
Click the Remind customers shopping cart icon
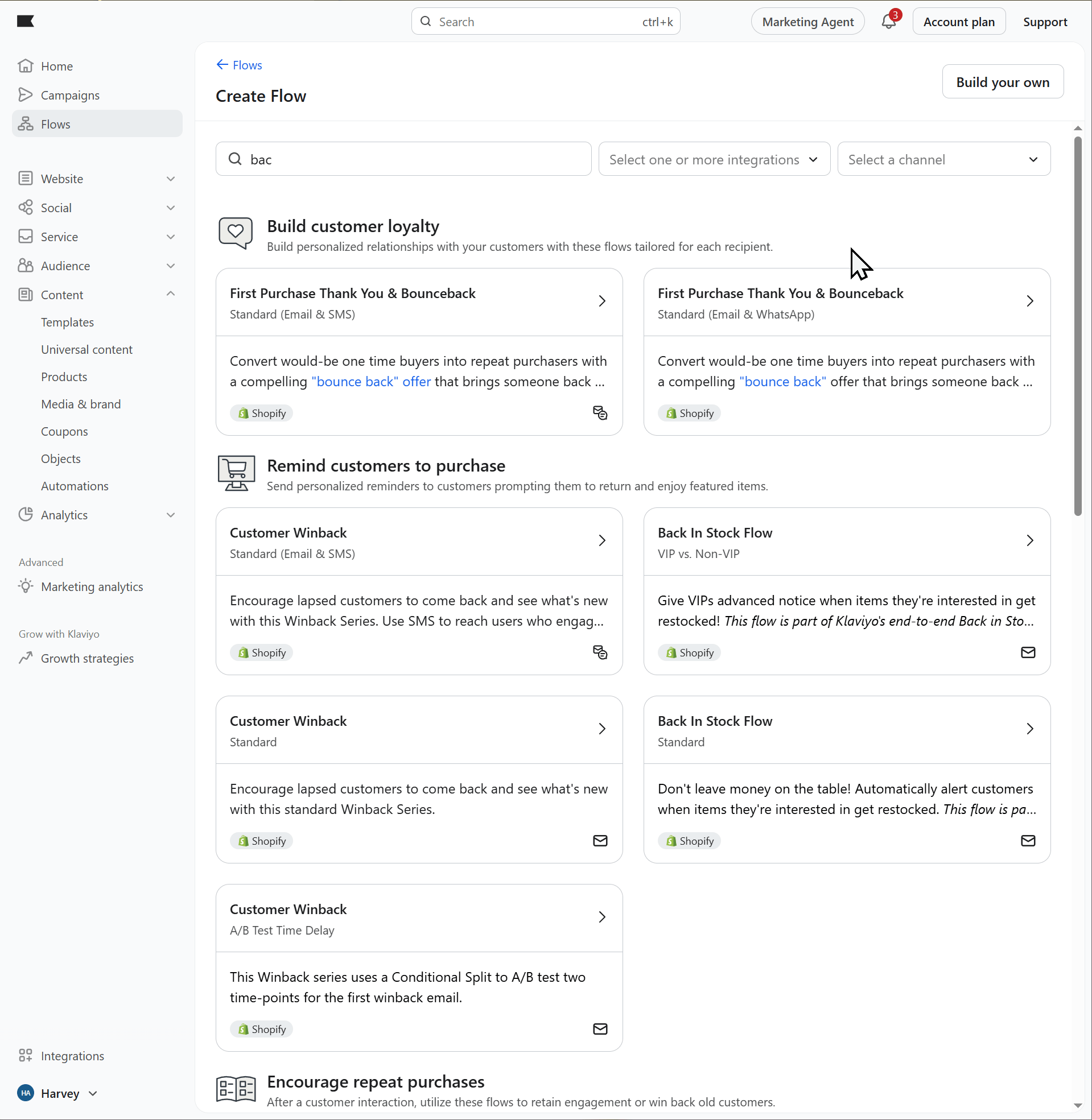click(x=236, y=473)
